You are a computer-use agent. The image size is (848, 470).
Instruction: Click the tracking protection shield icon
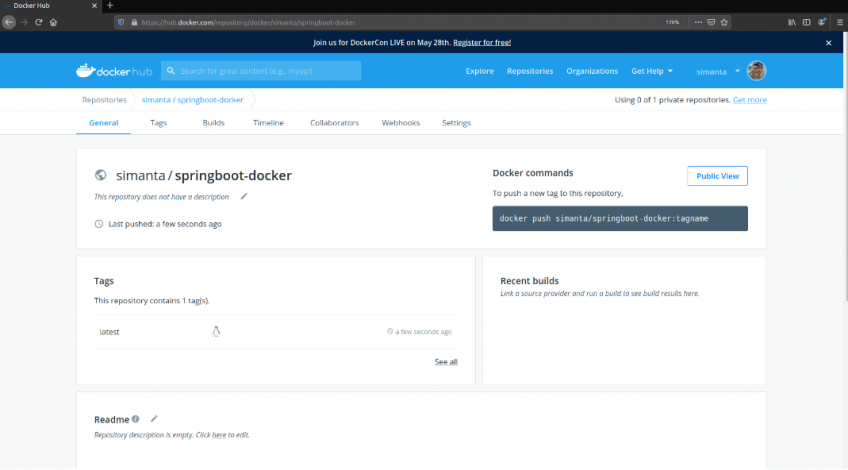click(x=121, y=22)
